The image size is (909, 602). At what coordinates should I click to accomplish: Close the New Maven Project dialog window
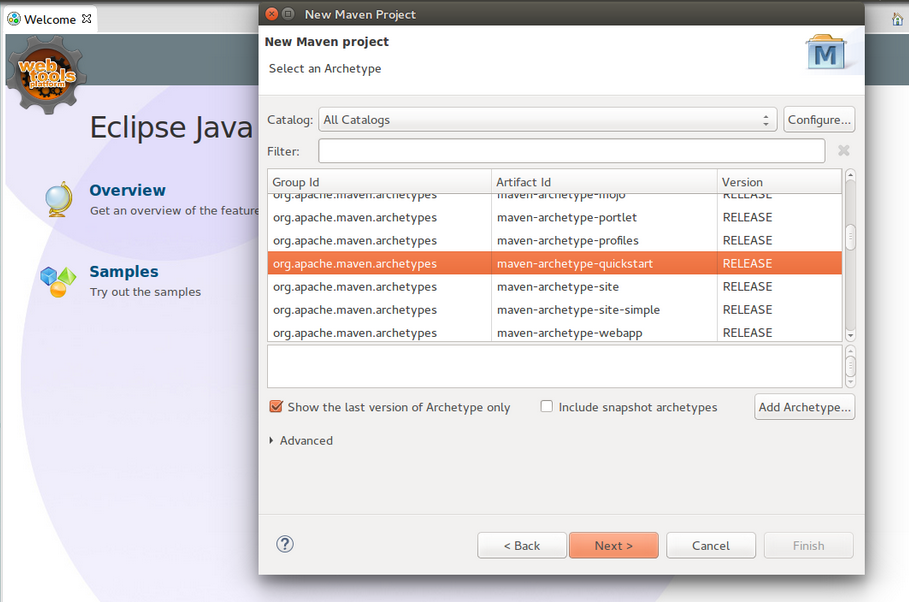[271, 14]
